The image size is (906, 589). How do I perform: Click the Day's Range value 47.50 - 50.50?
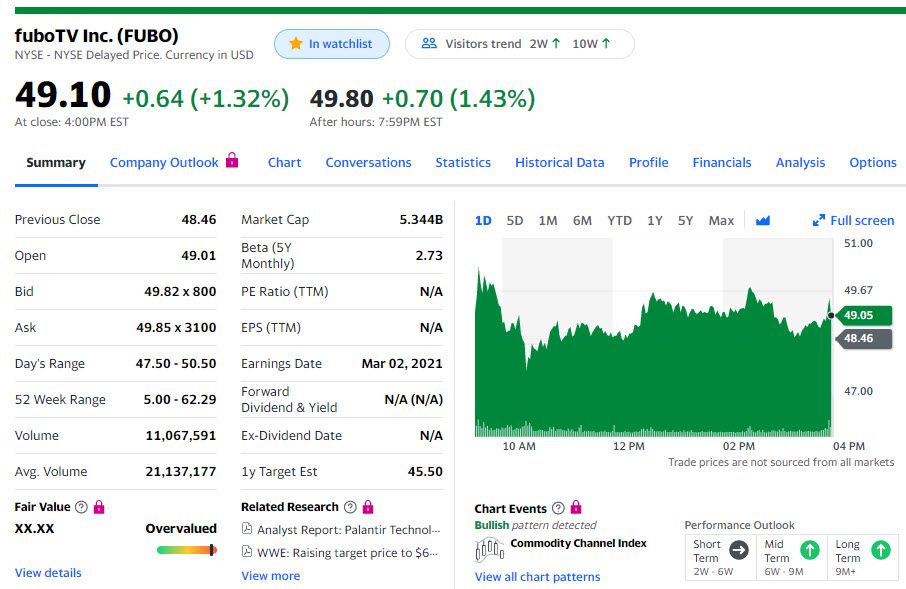pyautogui.click(x=176, y=364)
